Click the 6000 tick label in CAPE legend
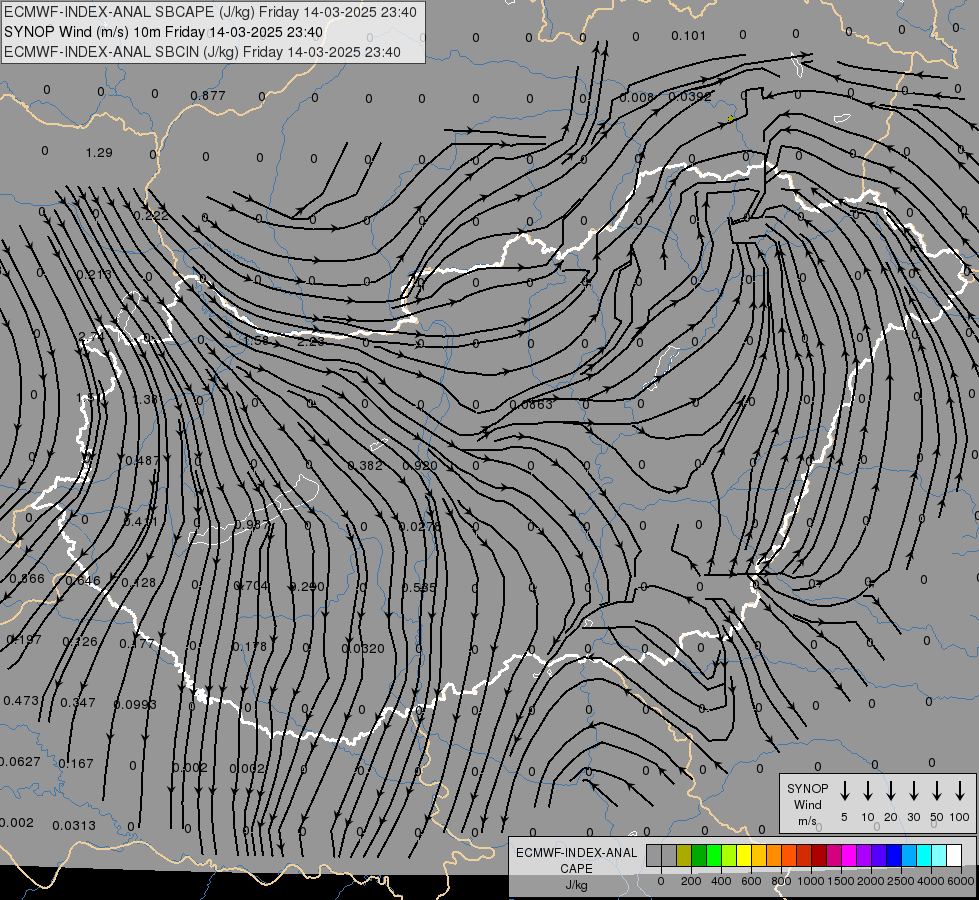The height and width of the screenshot is (900, 979). coord(962,881)
